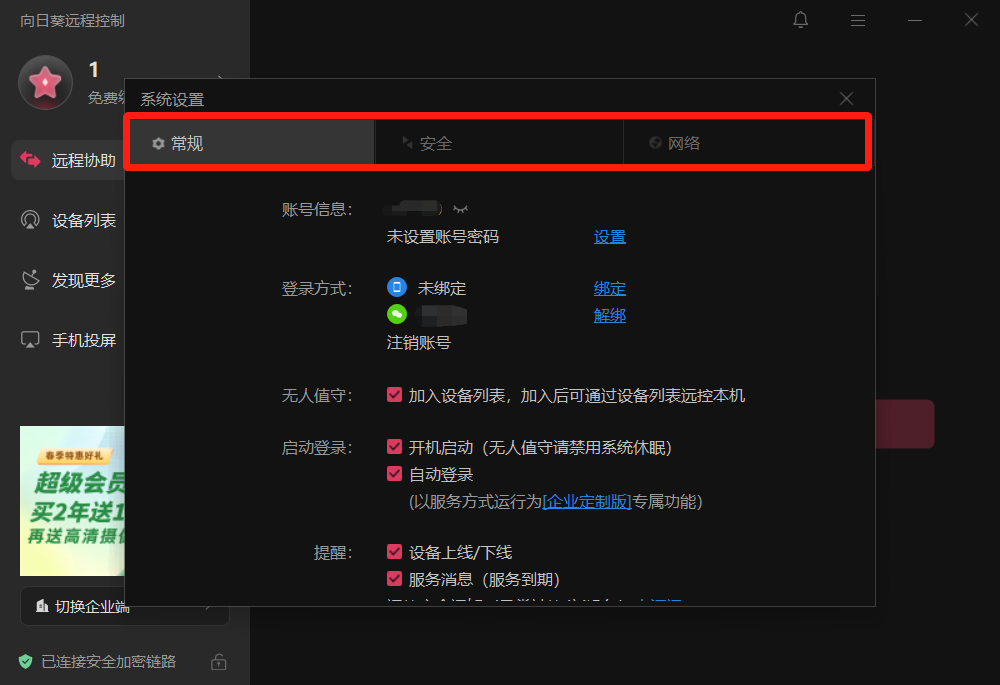Click the green shield security icon

point(26,661)
